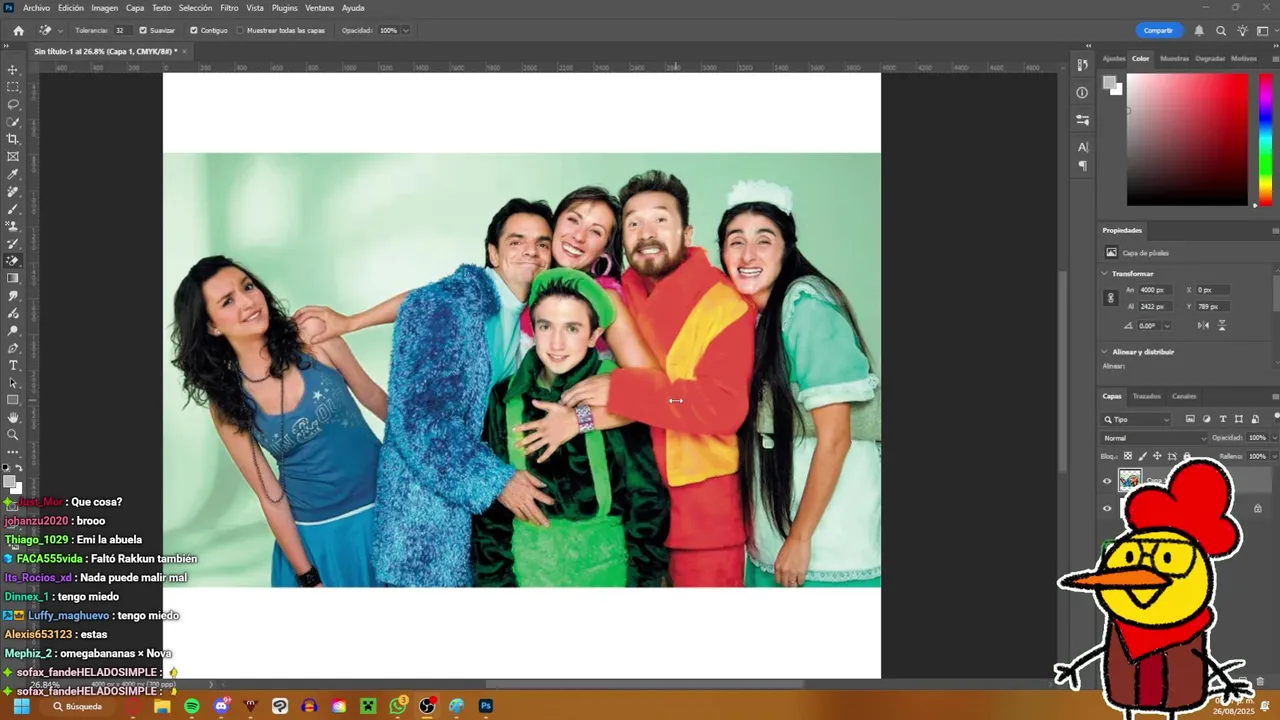Open Spotify from the taskbar
Viewport: 1280px width, 720px height.
point(191,706)
